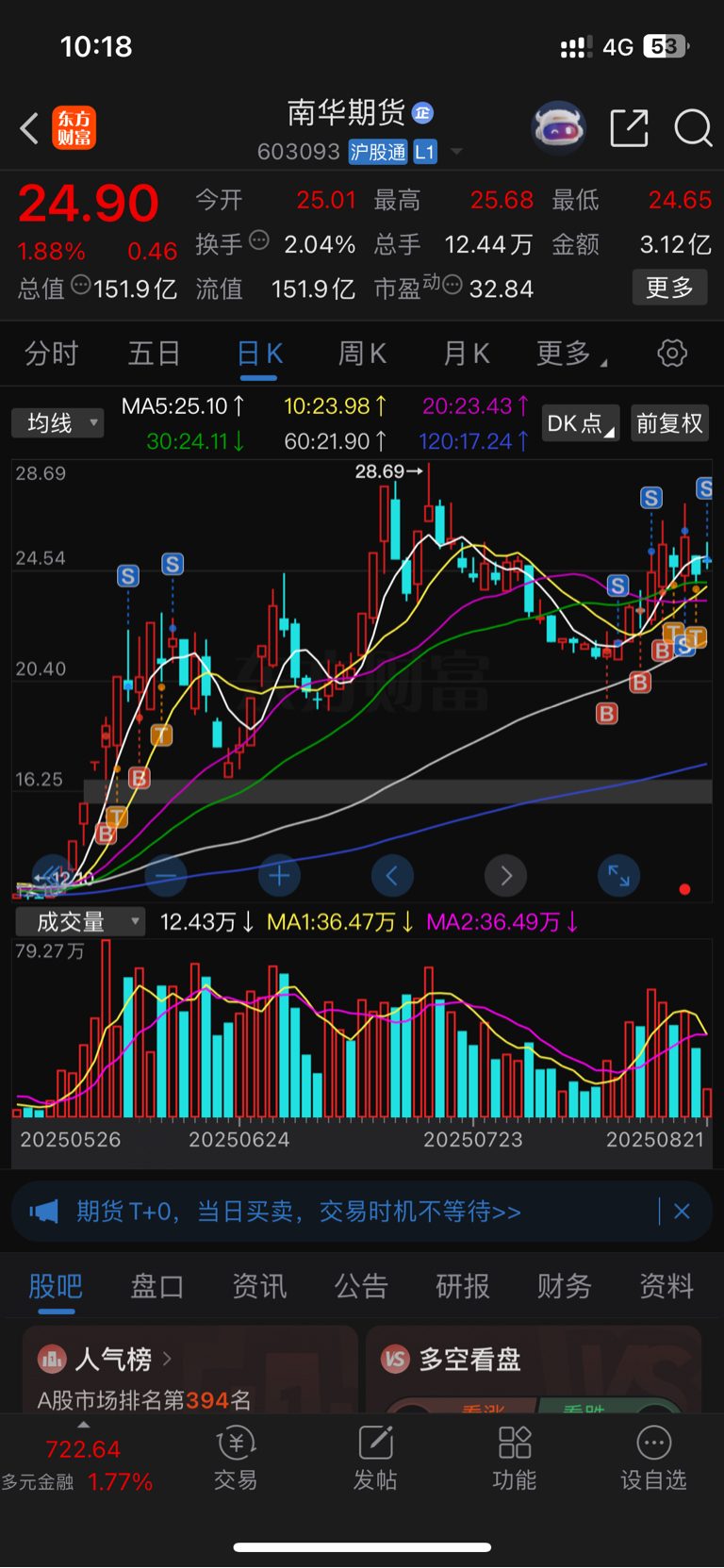Tap the 多空看盘 VS icon
Image resolution: width=724 pixels, height=1568 pixels.
[396, 1359]
